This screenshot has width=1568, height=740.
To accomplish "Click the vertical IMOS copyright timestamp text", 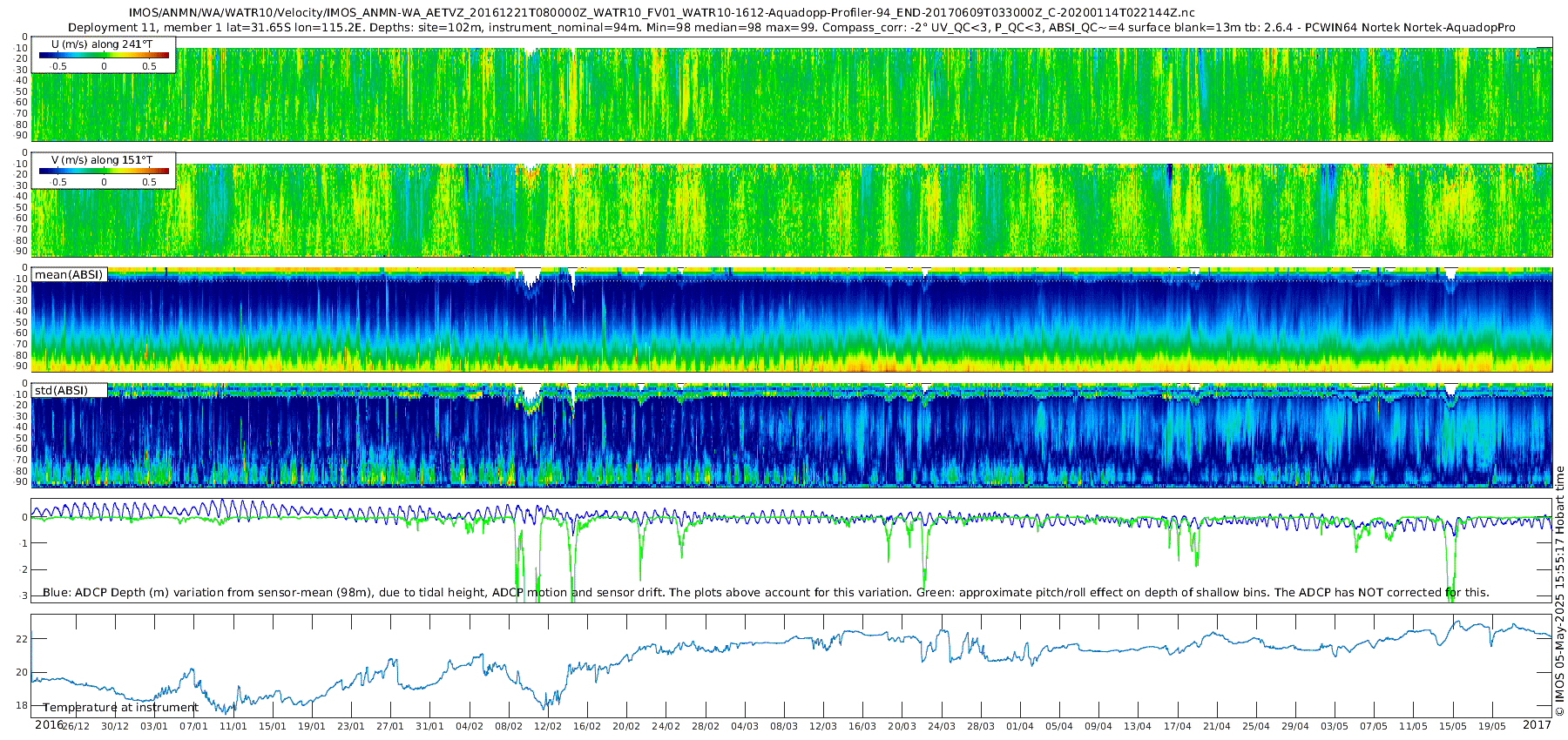I will [1559, 591].
